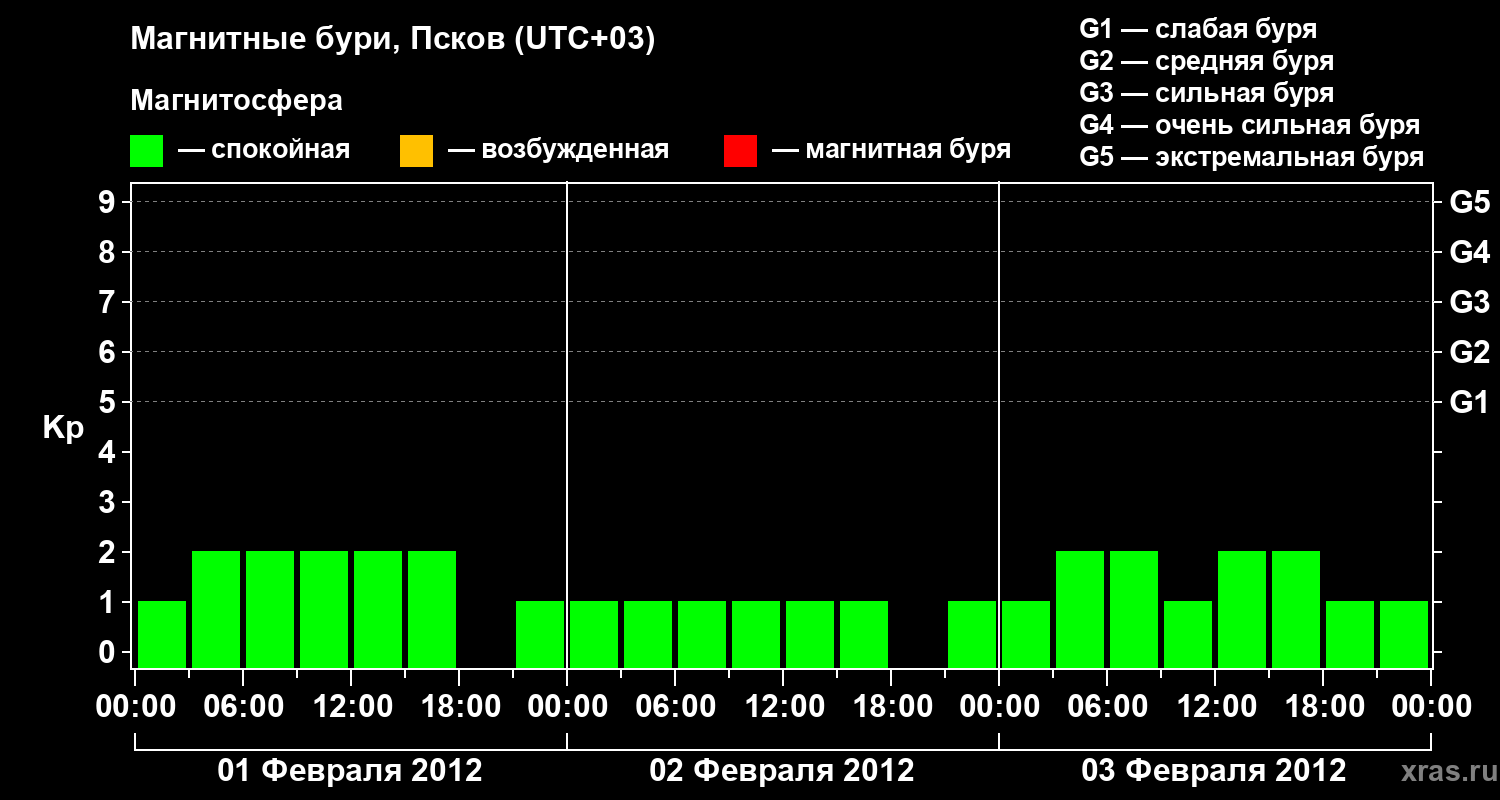Click the 'G2 — средняя буря' legend line
Screen dimensions: 1500x800
(1207, 61)
